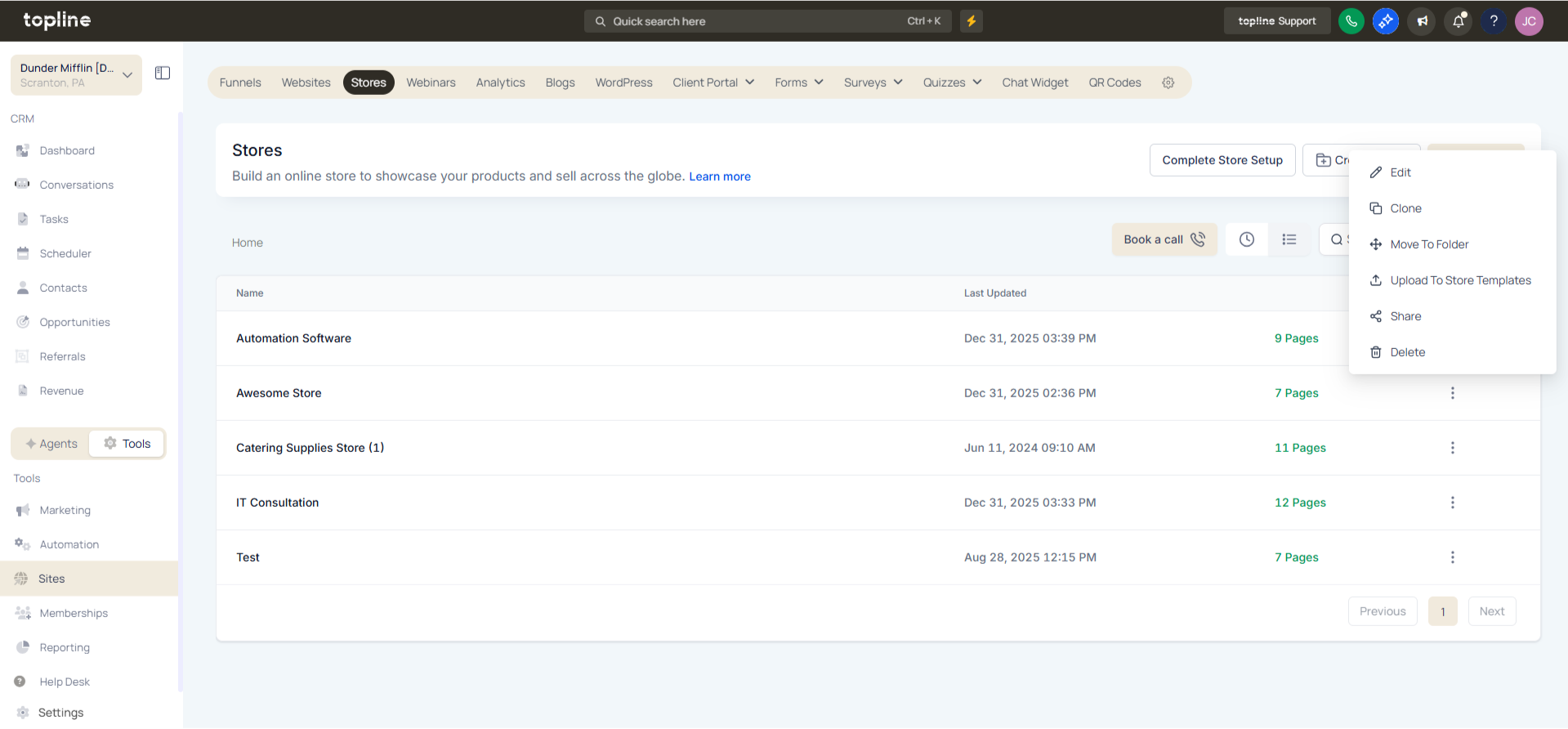Select Delete in the context menu
This screenshot has width=1568, height=729.
coord(1407,352)
